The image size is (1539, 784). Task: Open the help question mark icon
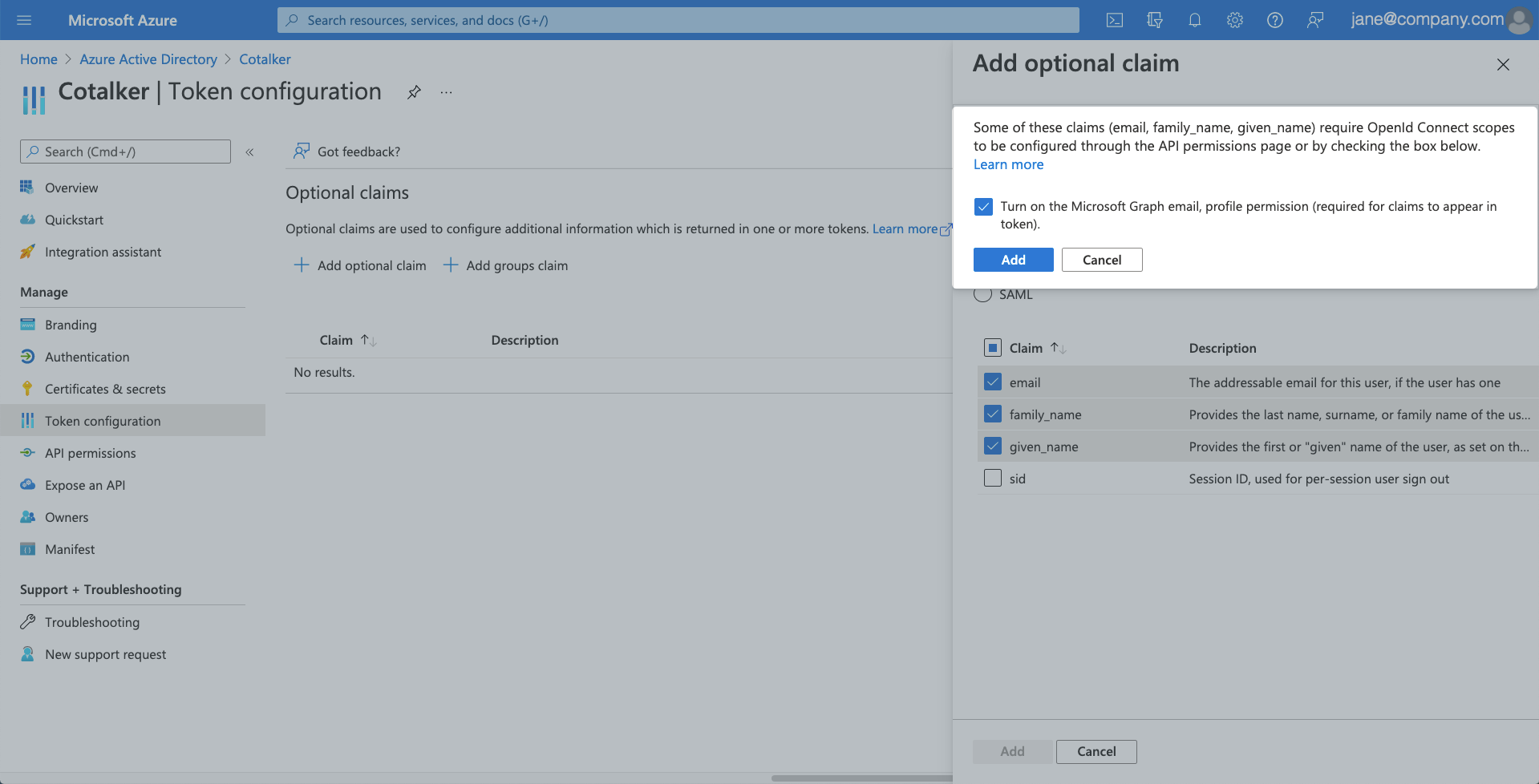click(1275, 20)
